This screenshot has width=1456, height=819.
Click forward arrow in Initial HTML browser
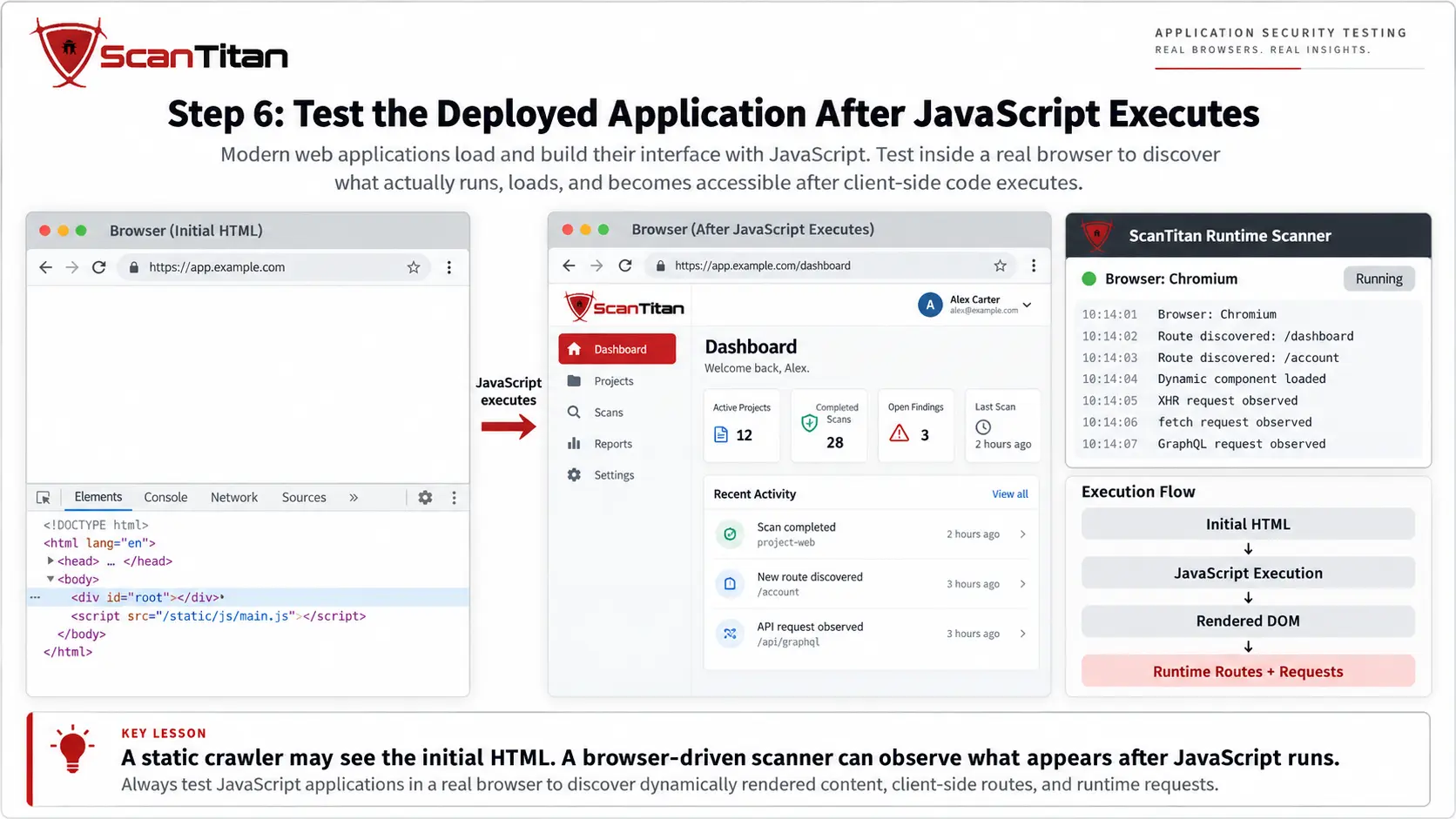[72, 267]
